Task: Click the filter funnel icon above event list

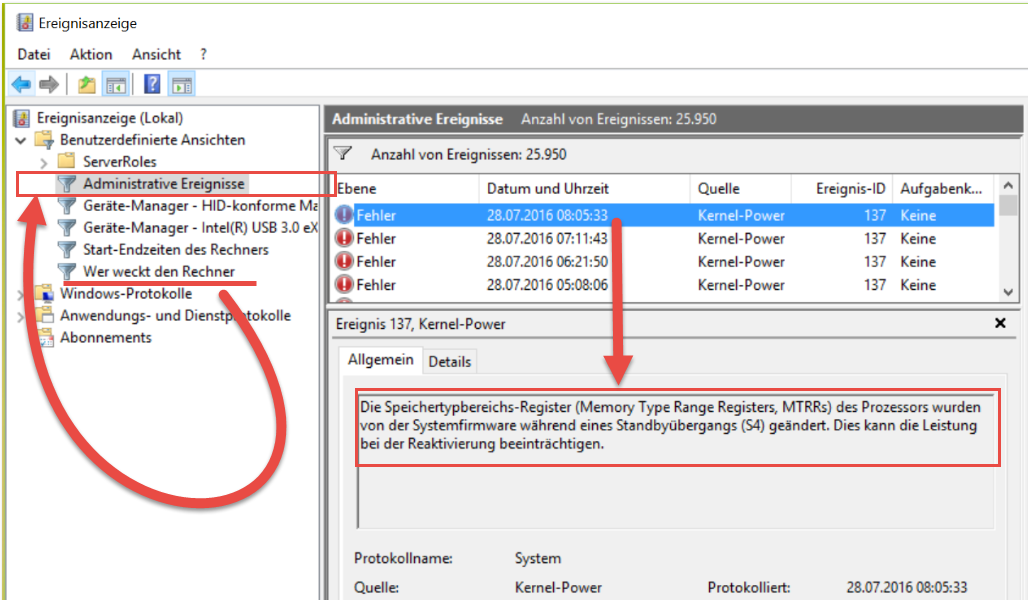Action: click(x=344, y=154)
